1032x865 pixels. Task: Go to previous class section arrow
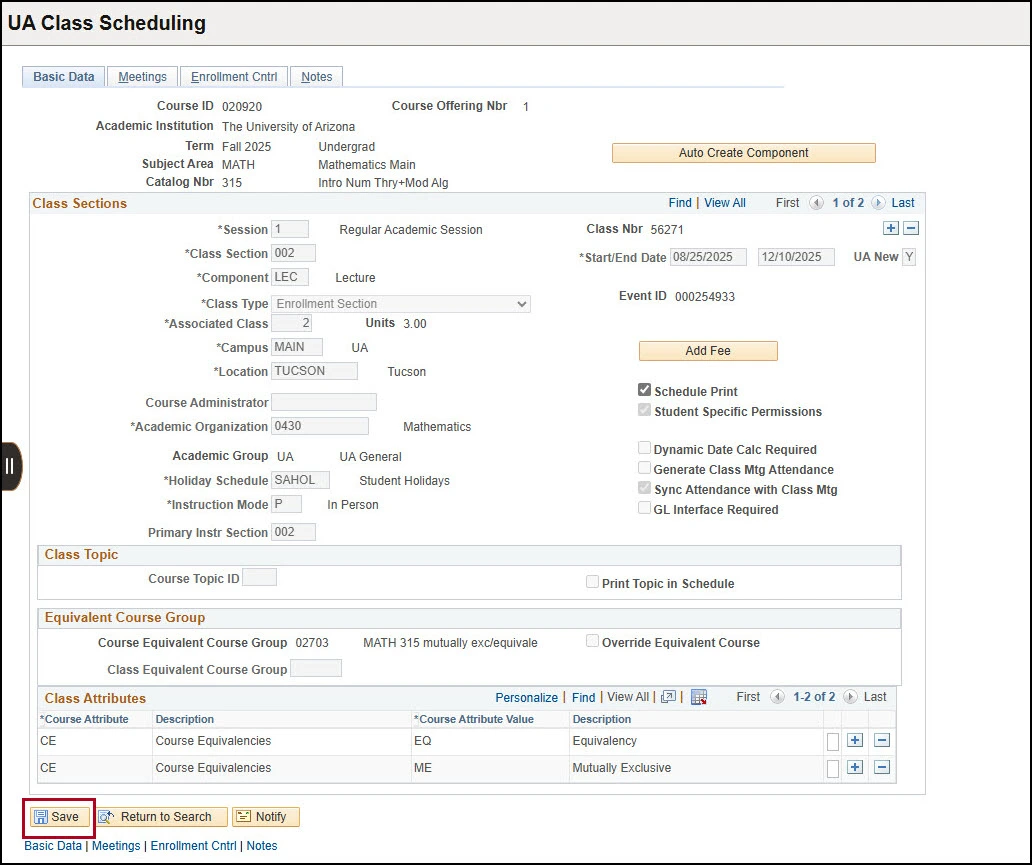[816, 203]
